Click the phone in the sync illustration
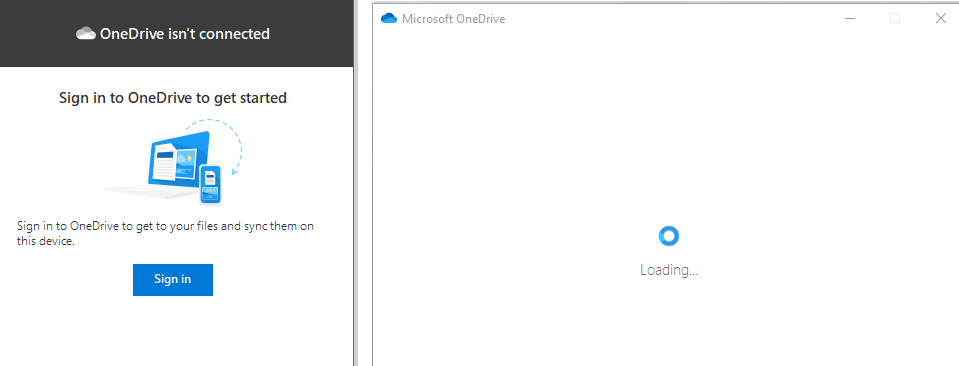 click(x=210, y=184)
